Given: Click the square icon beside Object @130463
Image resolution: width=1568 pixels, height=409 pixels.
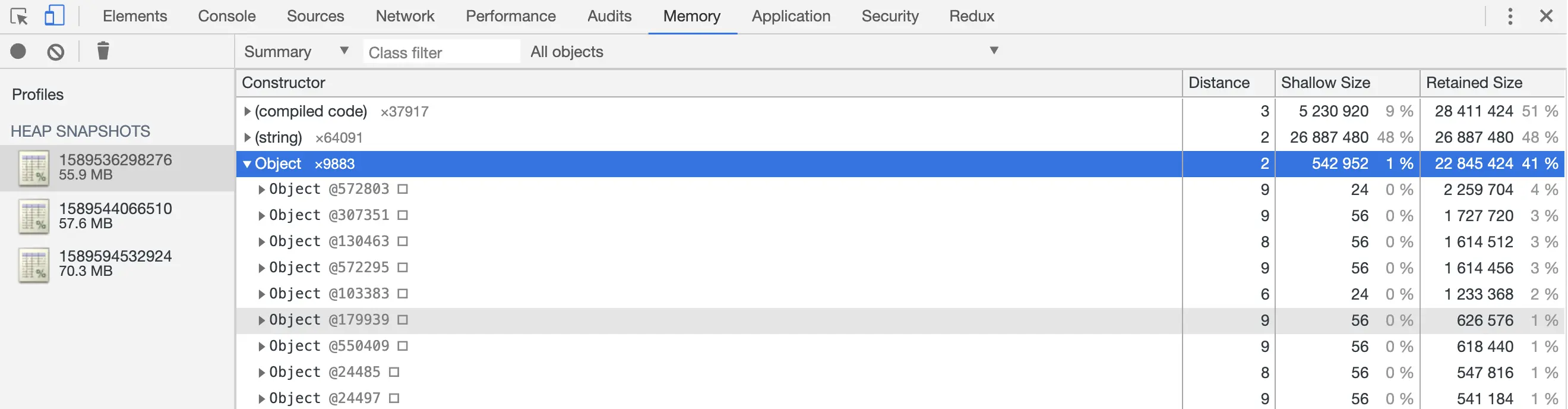Looking at the screenshot, I should 402,242.
